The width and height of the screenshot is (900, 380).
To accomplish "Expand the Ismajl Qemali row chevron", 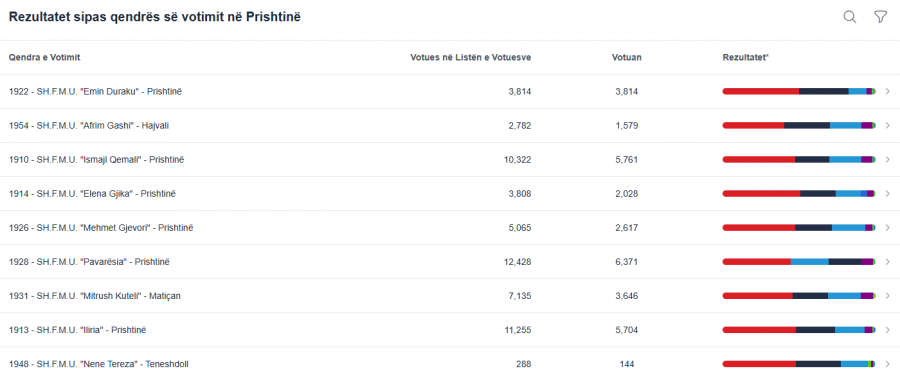I will [x=887, y=160].
